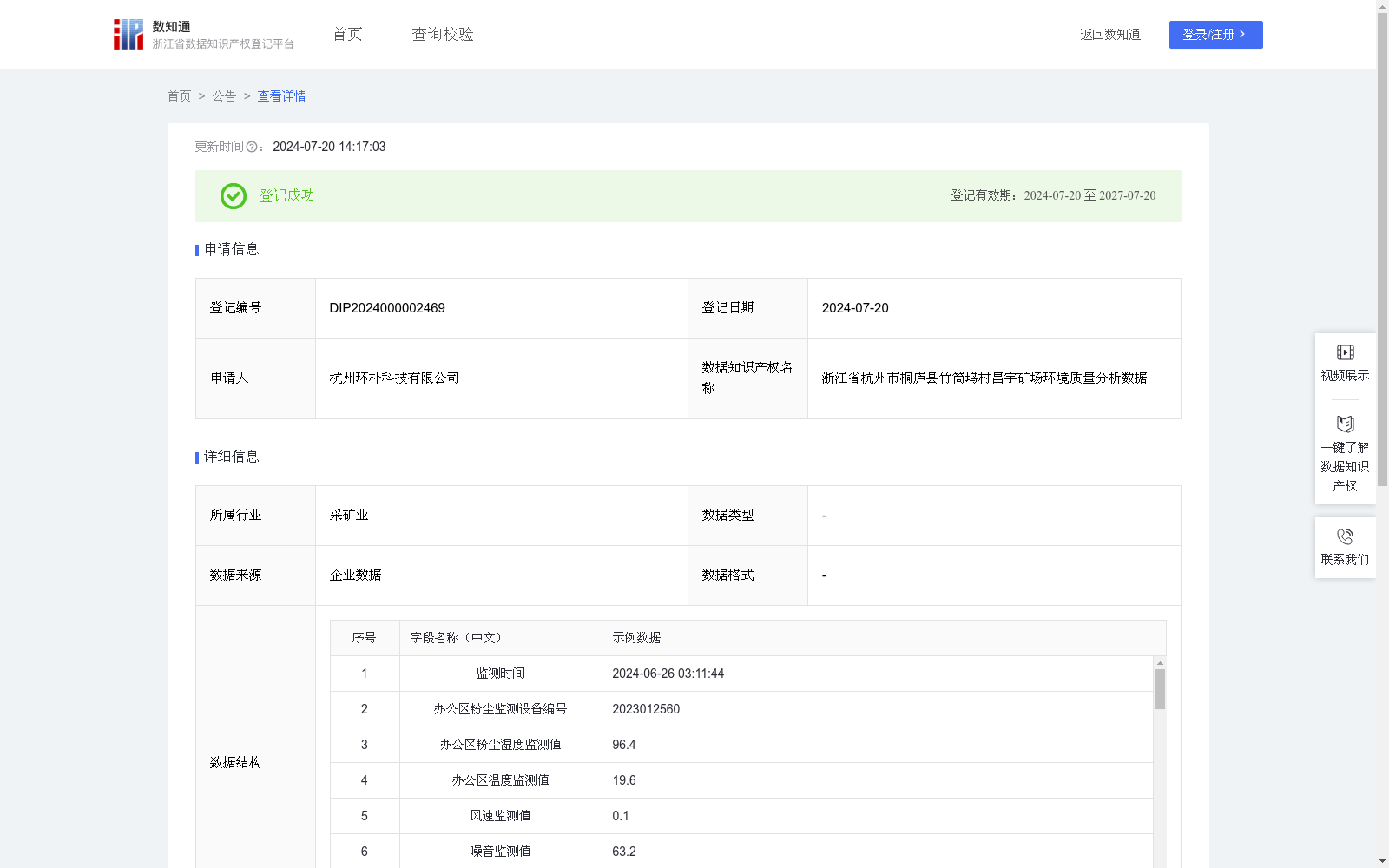Click the applicant 杭州环朴科技有限公司
1389x868 pixels.
coord(394,378)
